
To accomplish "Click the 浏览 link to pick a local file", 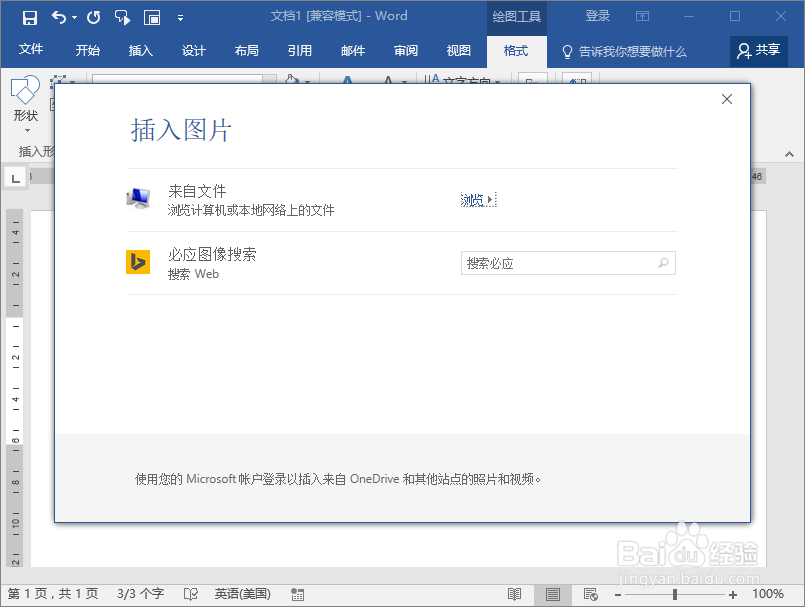I will 472,199.
